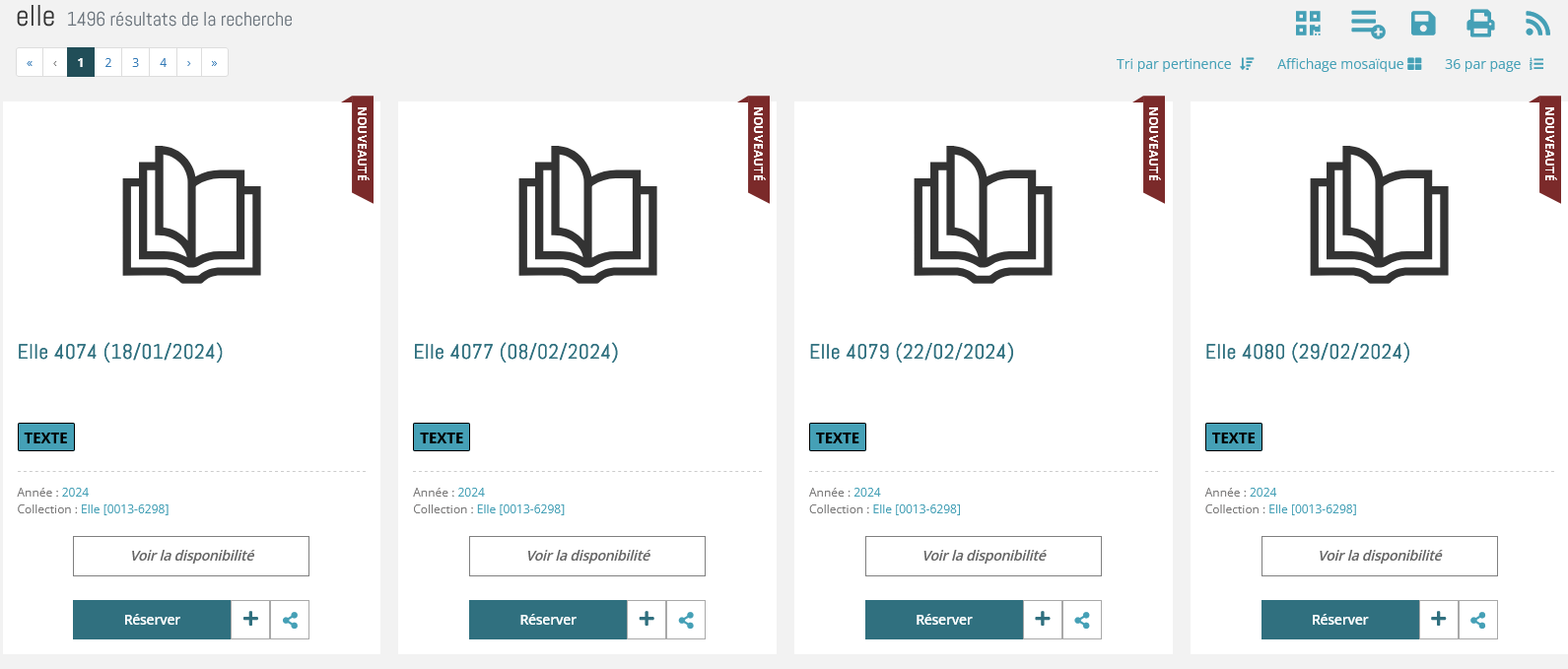Click the add-to-list icon in top toolbar
This screenshot has width=1568, height=669.
coord(1368,24)
